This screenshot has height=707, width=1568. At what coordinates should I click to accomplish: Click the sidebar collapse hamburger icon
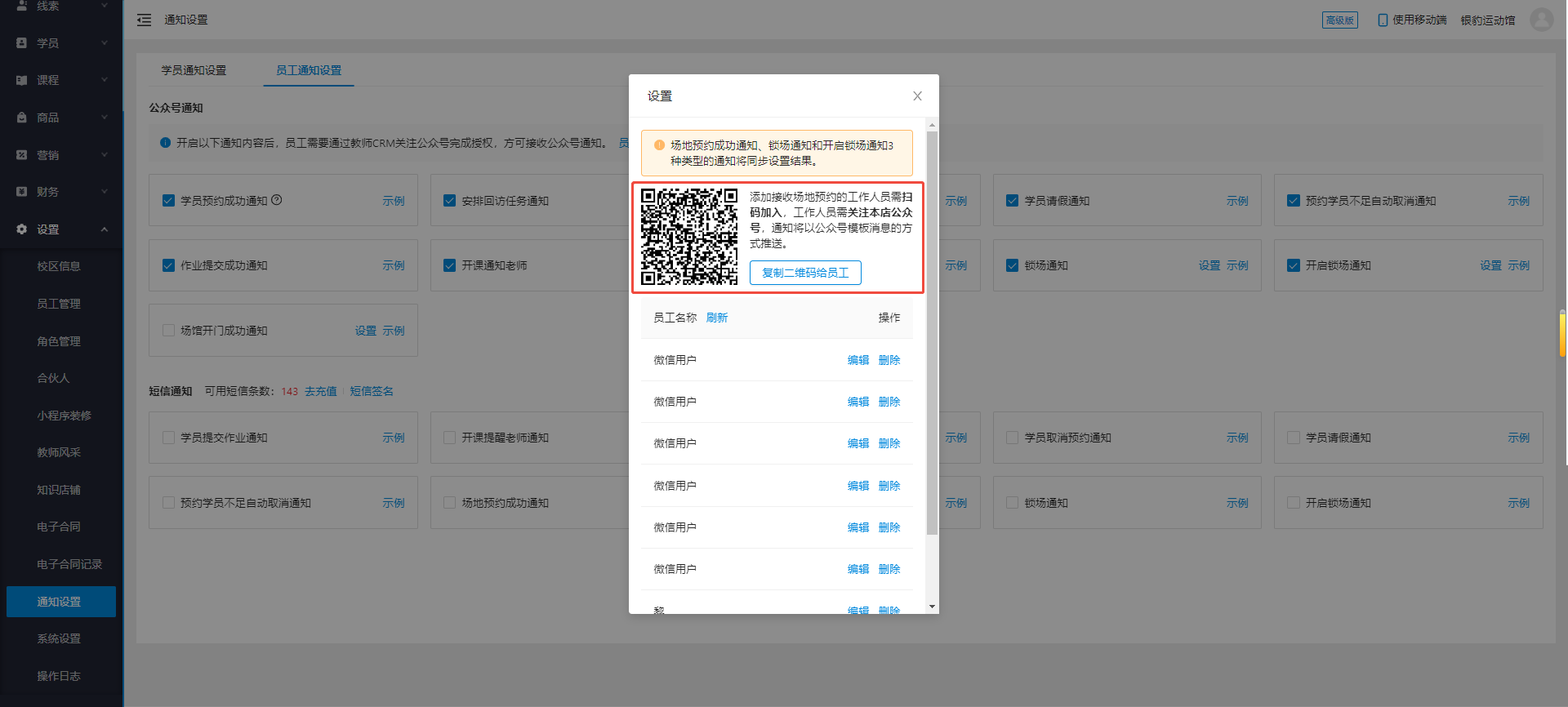pos(144,20)
